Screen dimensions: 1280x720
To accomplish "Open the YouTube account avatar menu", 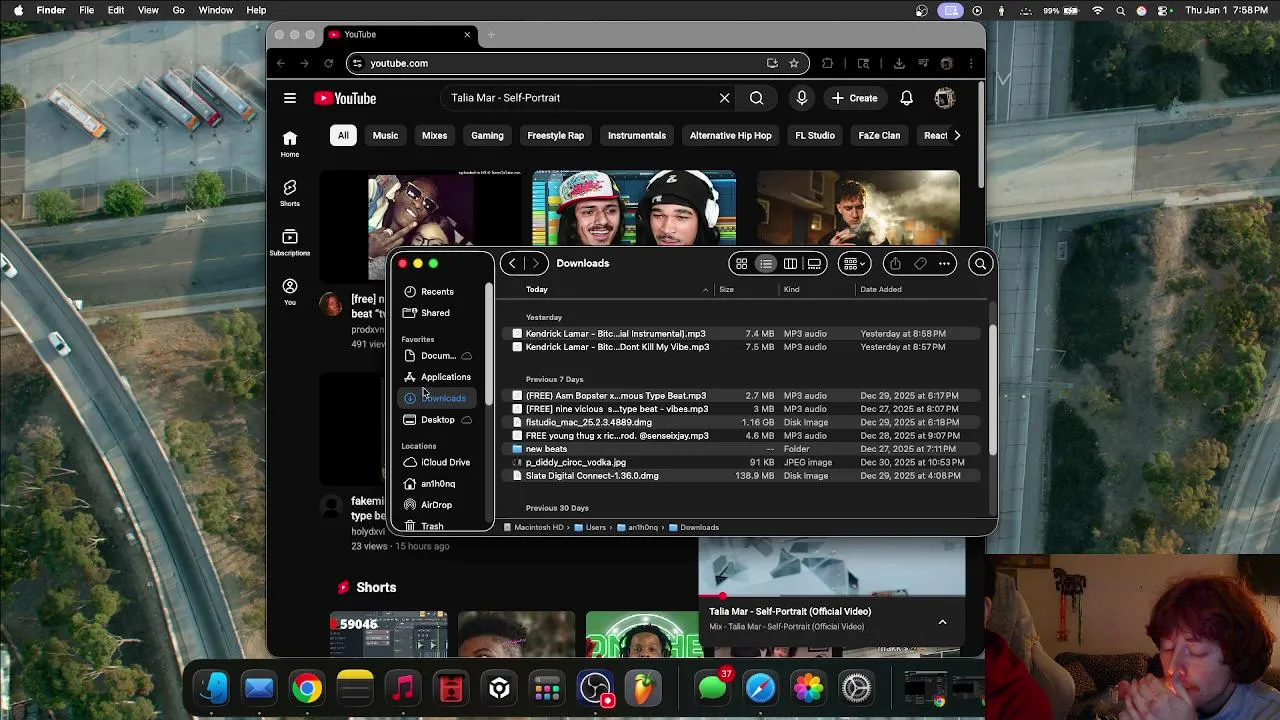I will pyautogui.click(x=944, y=98).
